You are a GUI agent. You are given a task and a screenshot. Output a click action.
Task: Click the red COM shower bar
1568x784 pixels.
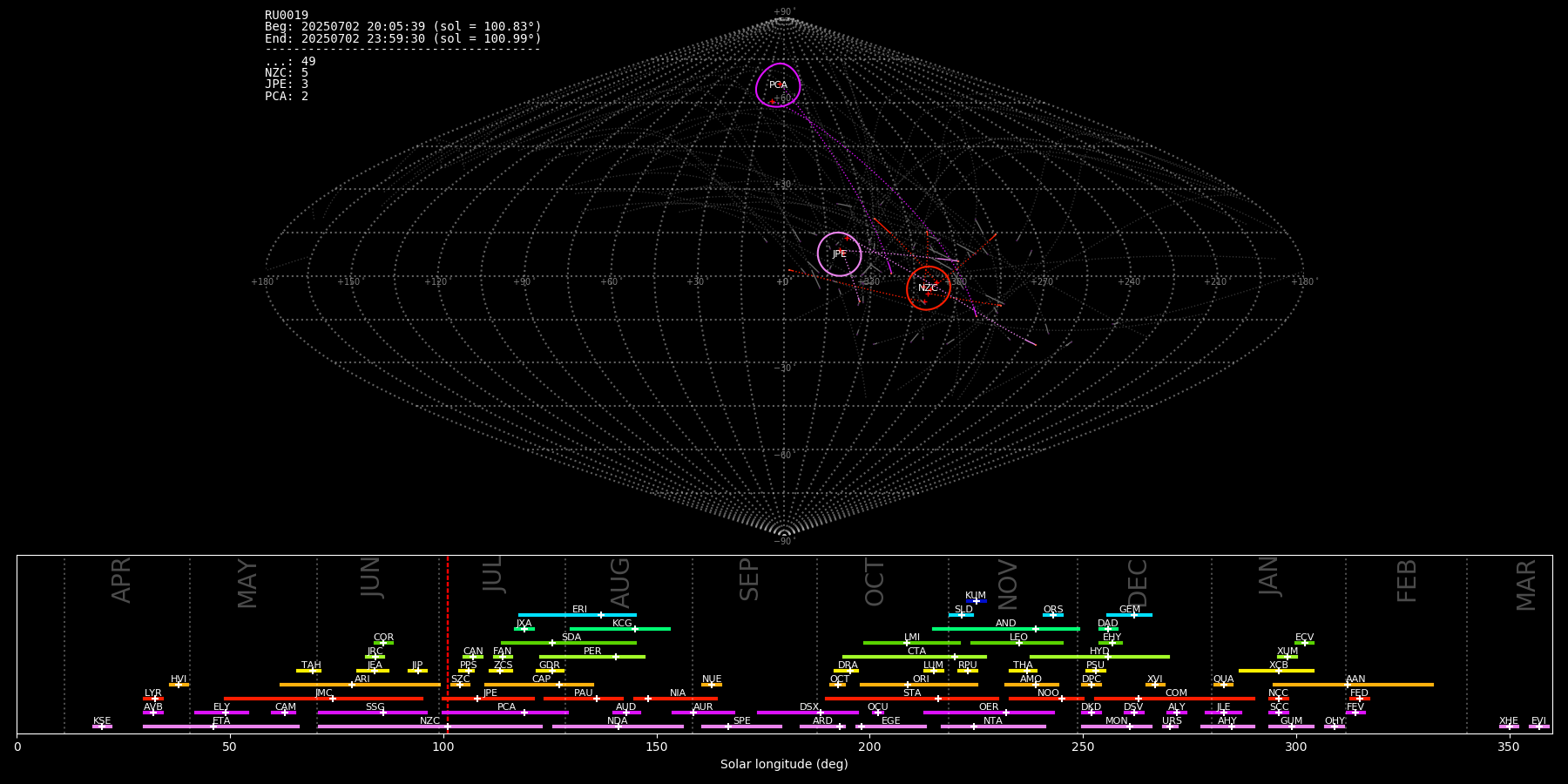click(1175, 699)
